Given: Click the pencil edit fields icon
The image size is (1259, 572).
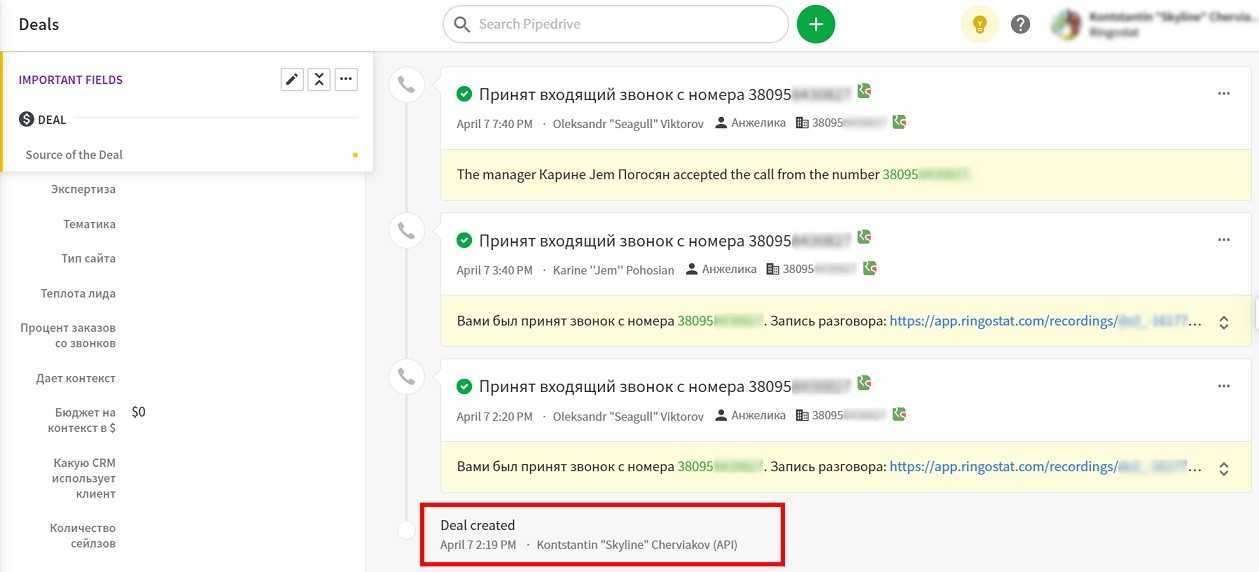Looking at the screenshot, I should (x=291, y=80).
